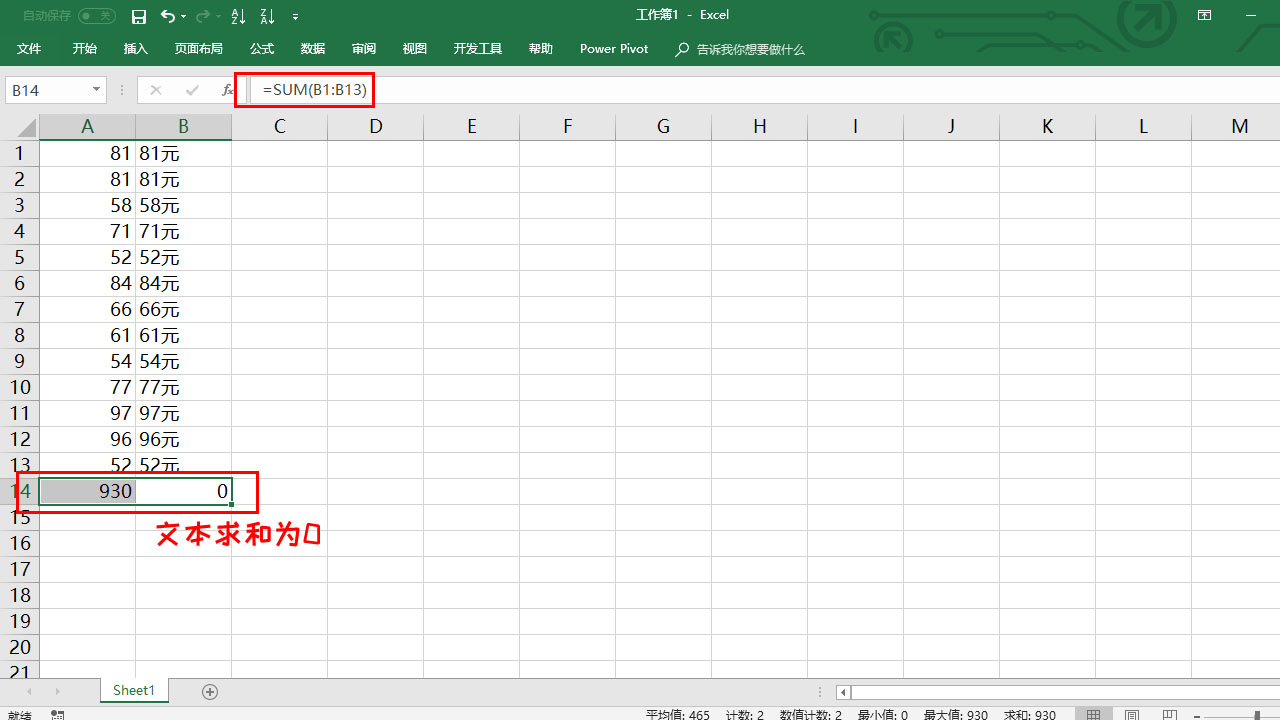This screenshot has width=1280, height=720.
Task: Click cell A12 containing 96
Action: pos(87,440)
